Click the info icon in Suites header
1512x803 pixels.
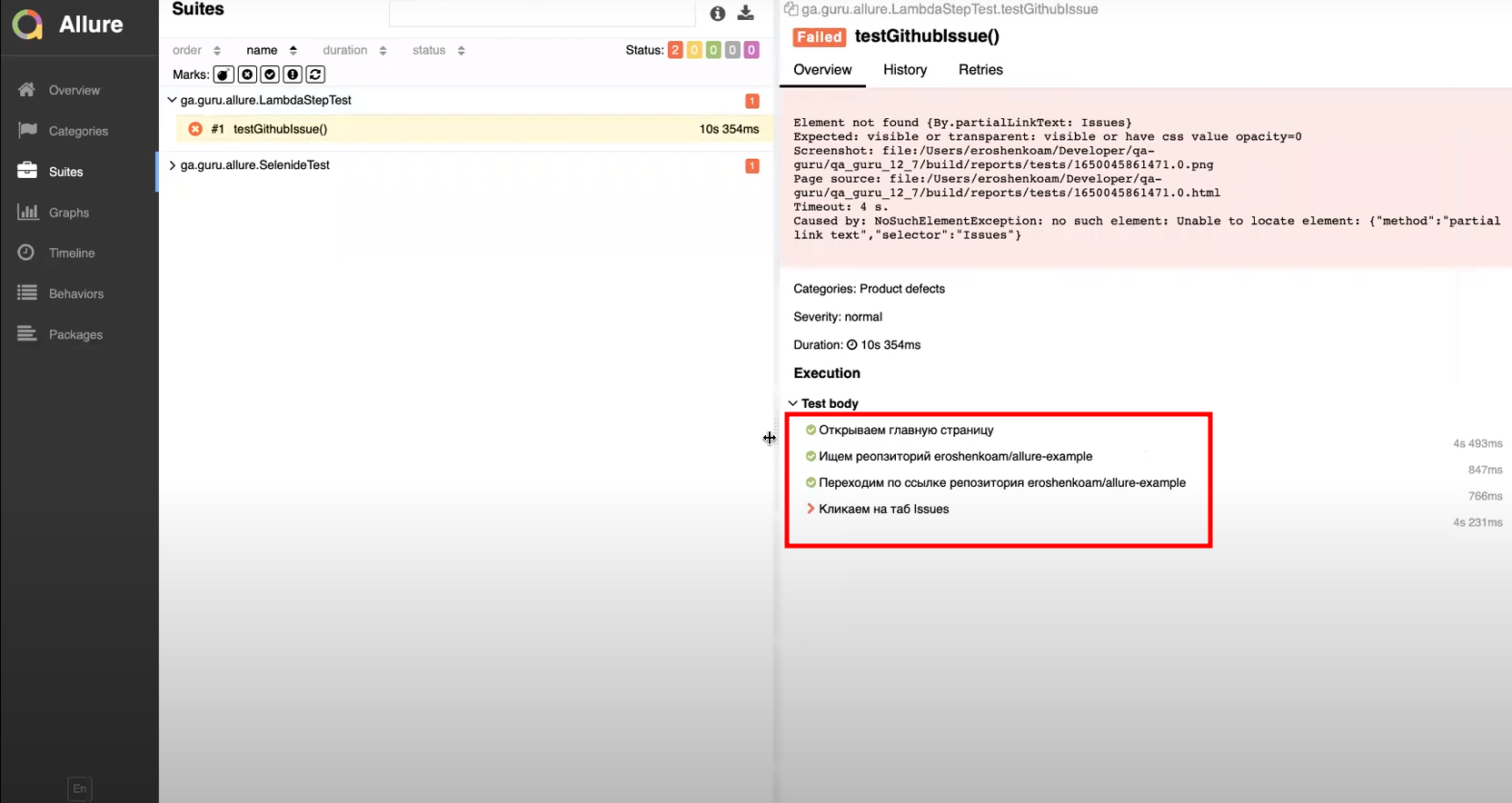[x=718, y=14]
